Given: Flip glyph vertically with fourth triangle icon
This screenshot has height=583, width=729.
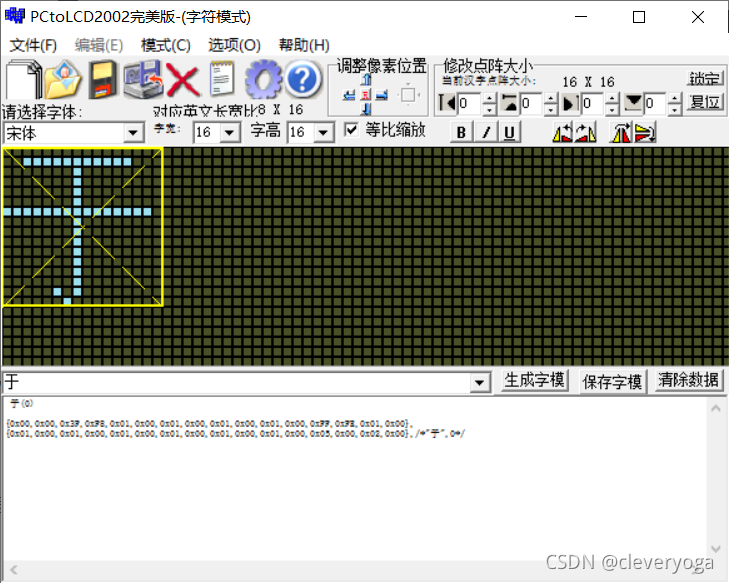Looking at the screenshot, I should pos(645,132).
